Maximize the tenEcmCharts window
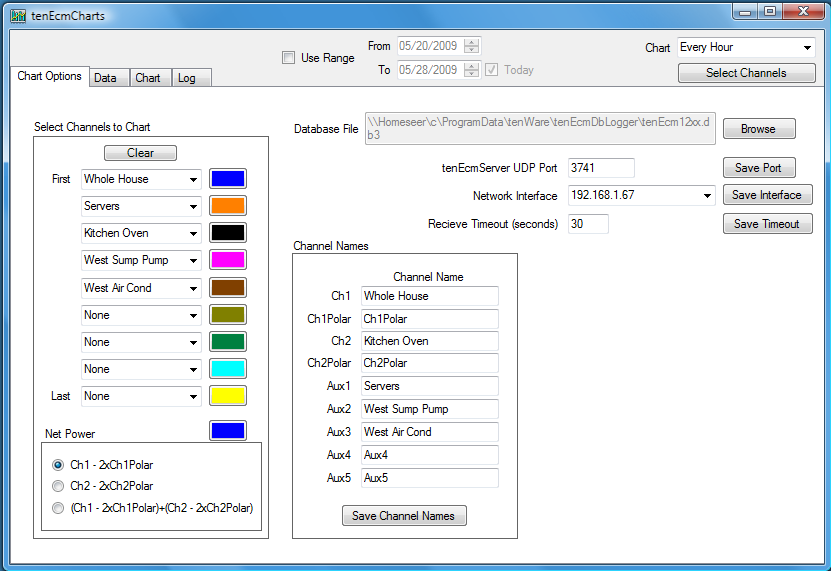The image size is (831, 571). (x=770, y=12)
